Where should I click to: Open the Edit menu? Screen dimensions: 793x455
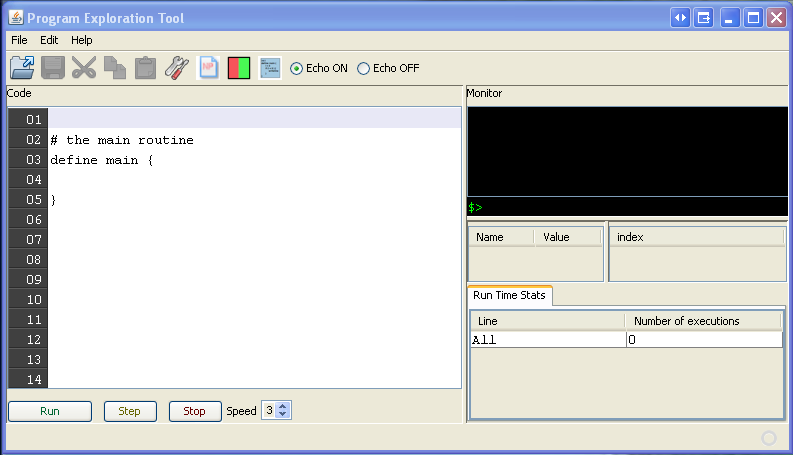(x=49, y=40)
